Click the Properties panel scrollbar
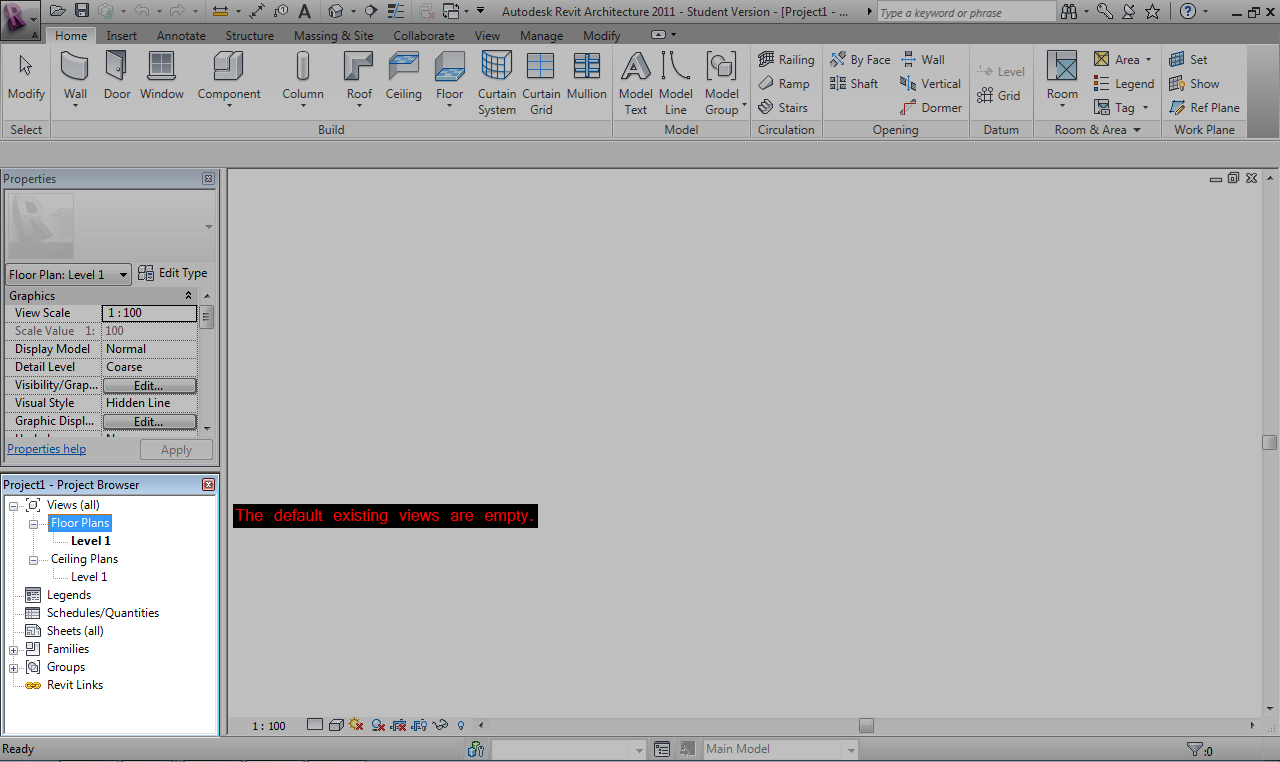This screenshot has height=762, width=1280. click(x=207, y=318)
